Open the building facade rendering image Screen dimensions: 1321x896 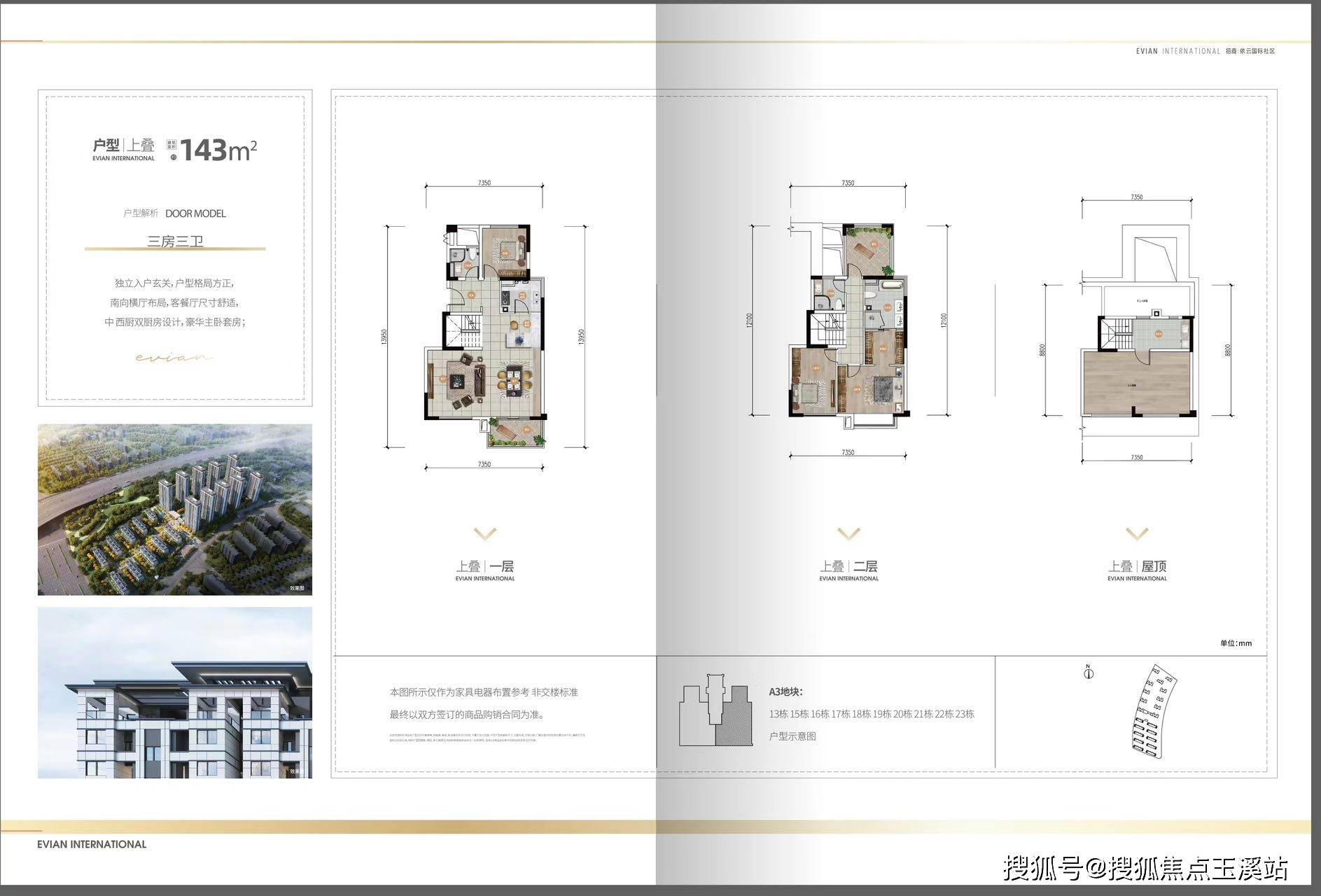175,692
